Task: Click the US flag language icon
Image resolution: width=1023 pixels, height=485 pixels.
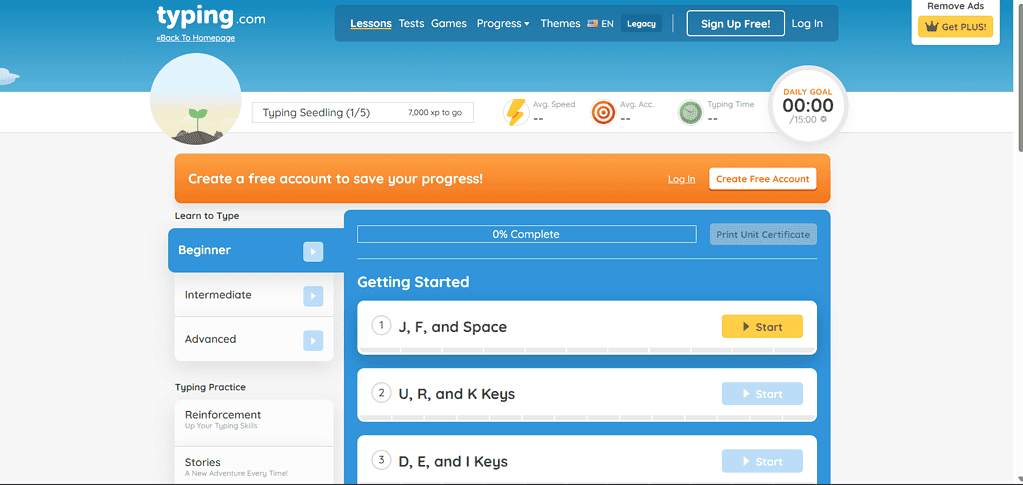Action: (592, 23)
